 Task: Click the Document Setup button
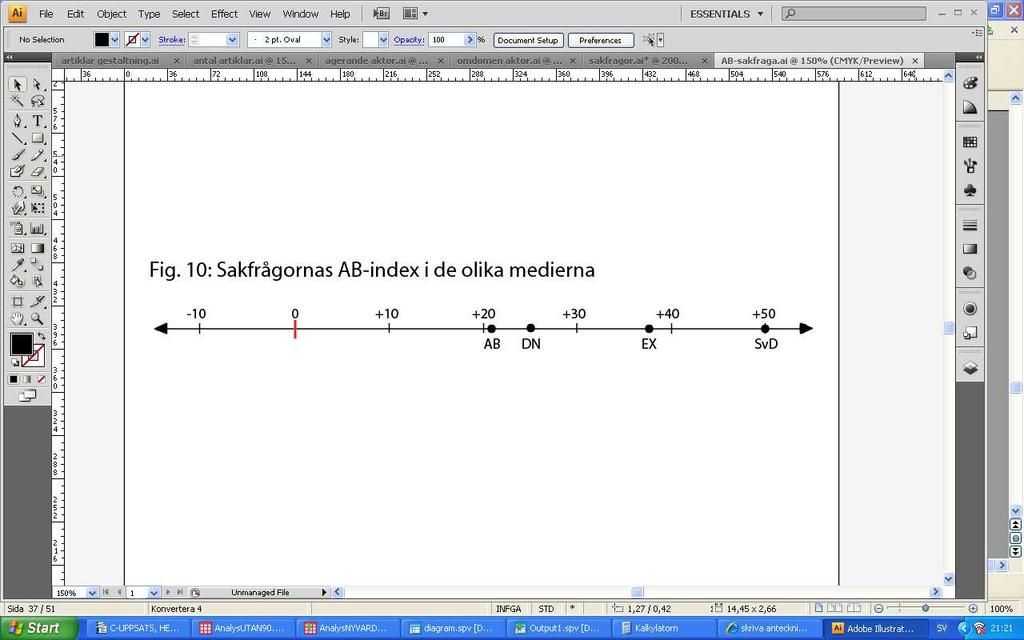click(528, 40)
